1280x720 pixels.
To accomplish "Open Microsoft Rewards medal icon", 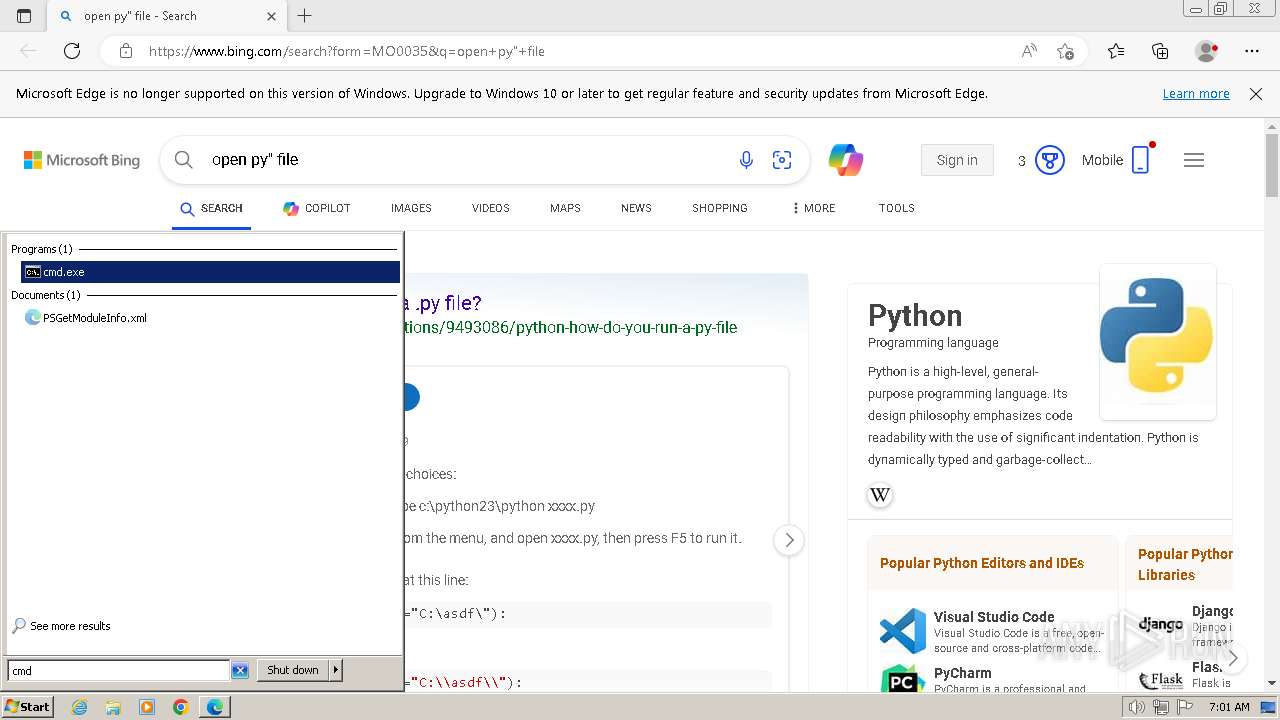I will pos(1049,160).
